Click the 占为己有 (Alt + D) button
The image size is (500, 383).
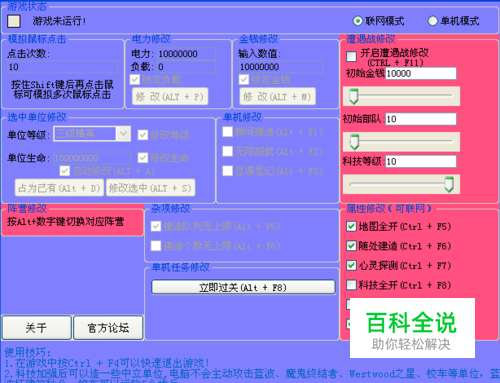(x=59, y=188)
